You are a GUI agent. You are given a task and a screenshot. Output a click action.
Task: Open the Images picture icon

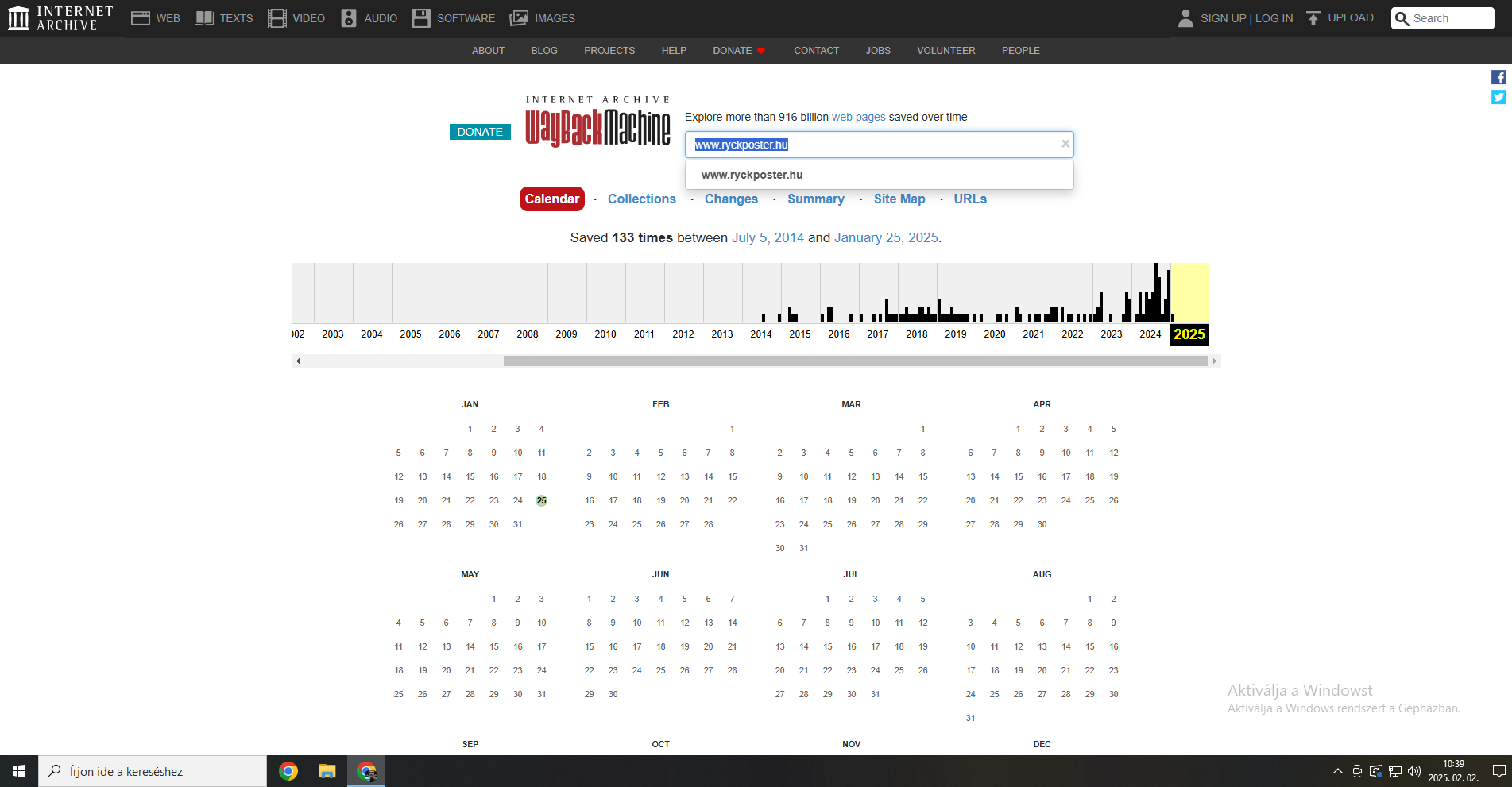click(x=519, y=18)
